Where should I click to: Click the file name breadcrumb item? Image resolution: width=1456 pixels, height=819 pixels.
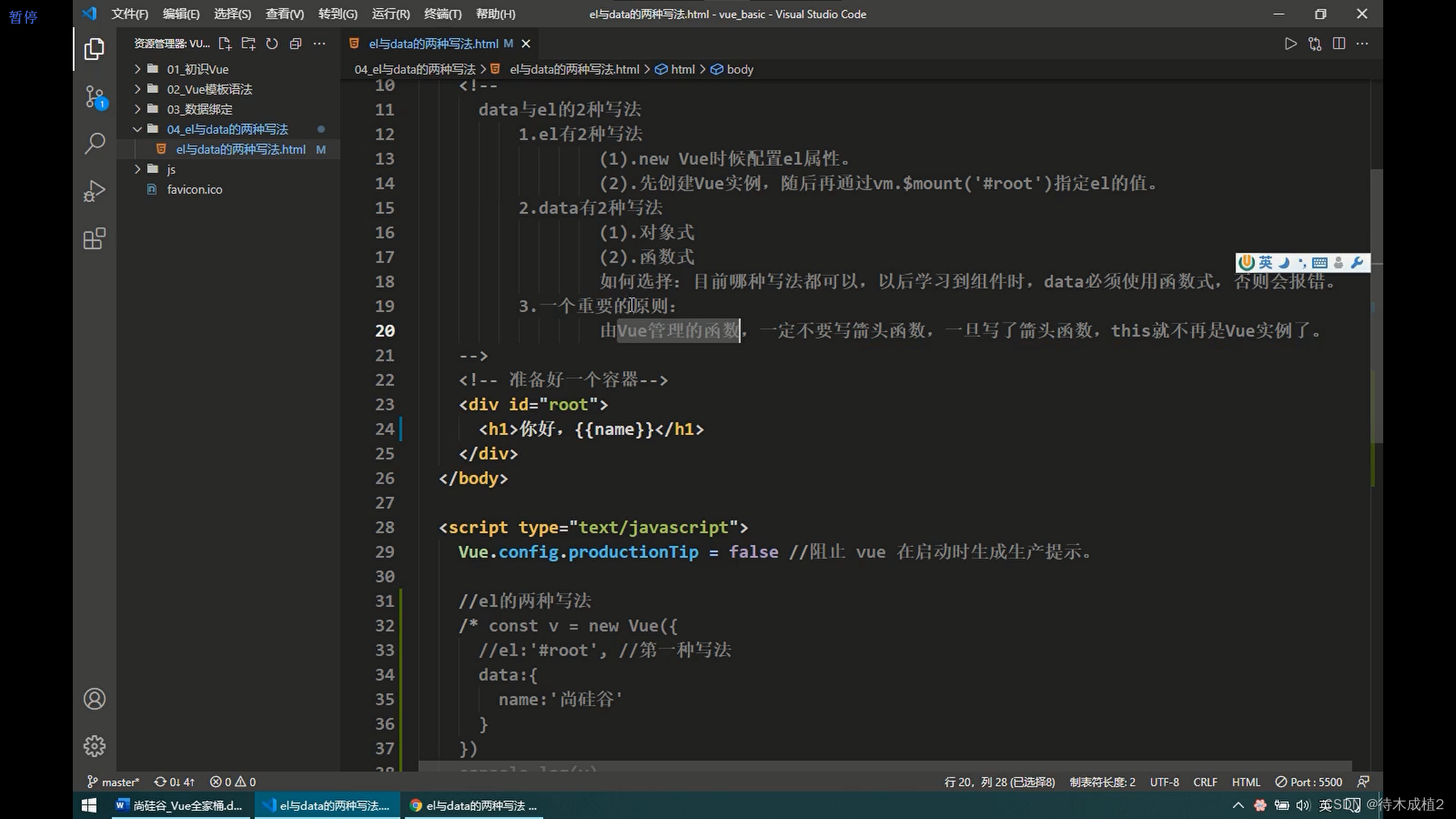pyautogui.click(x=566, y=69)
